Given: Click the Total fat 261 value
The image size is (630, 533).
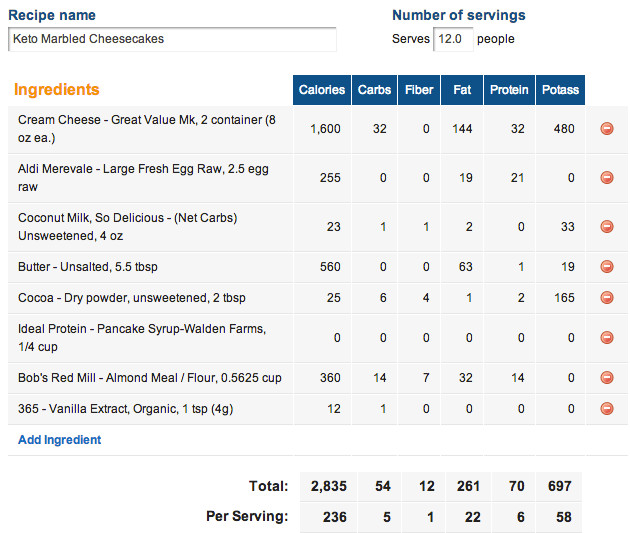Looking at the screenshot, I should pos(468,486).
